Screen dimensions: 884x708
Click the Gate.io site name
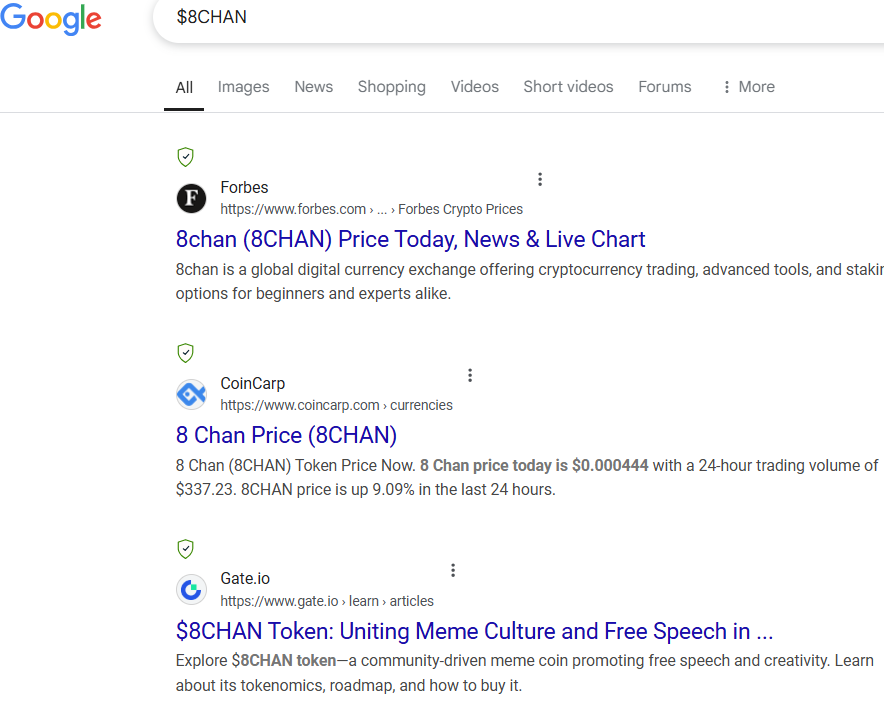point(245,578)
